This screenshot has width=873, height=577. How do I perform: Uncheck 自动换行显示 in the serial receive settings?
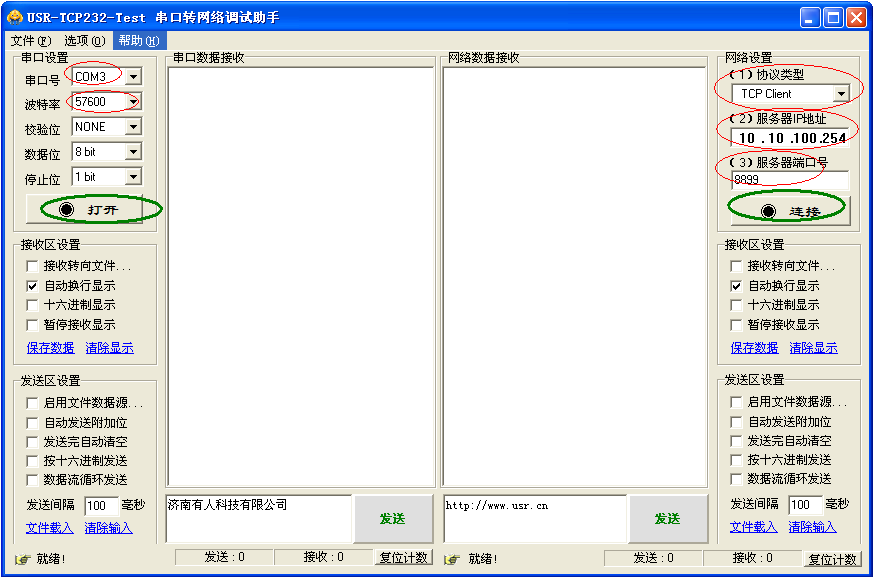[31, 285]
